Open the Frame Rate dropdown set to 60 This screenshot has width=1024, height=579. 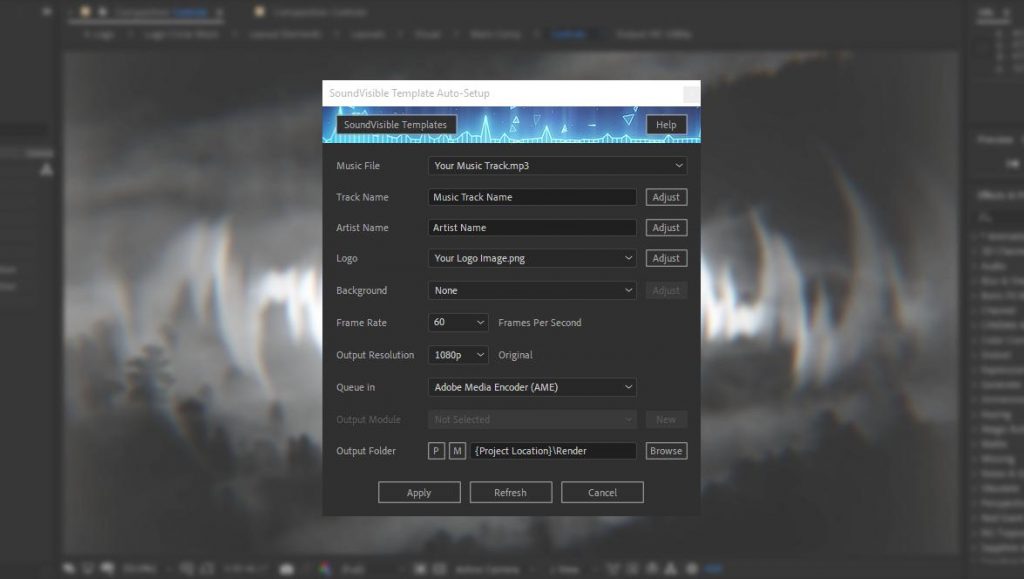point(458,322)
